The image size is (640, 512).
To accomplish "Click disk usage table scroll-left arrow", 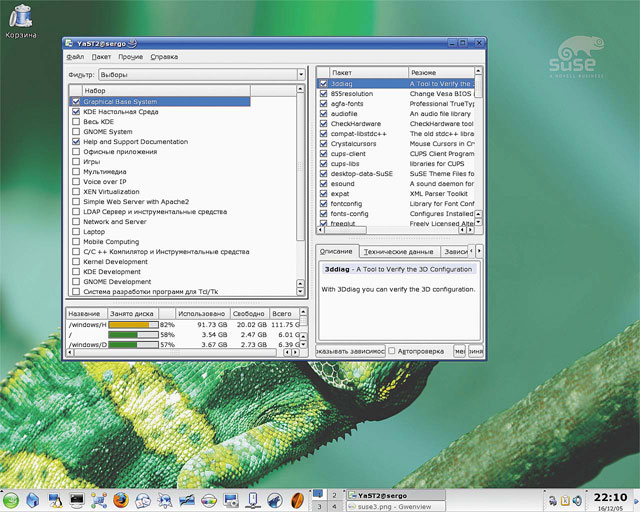I will click(70, 352).
